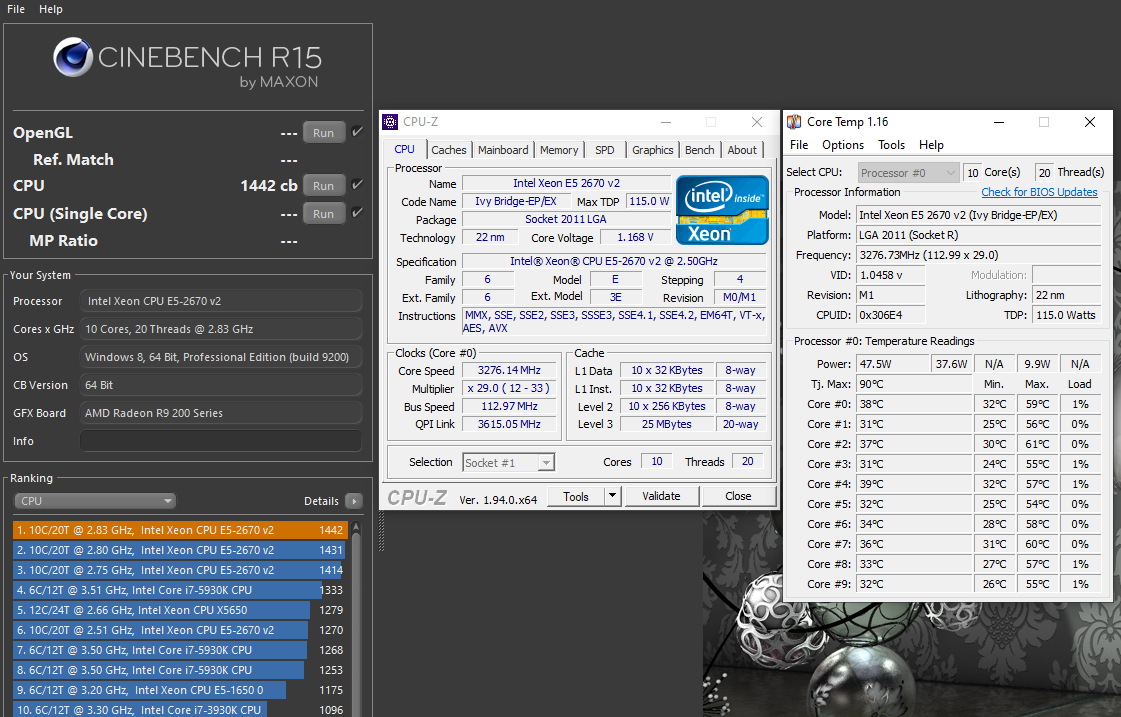Open Options menu in Core Temp
Viewport: 1121px width, 717px height.
coord(843,145)
